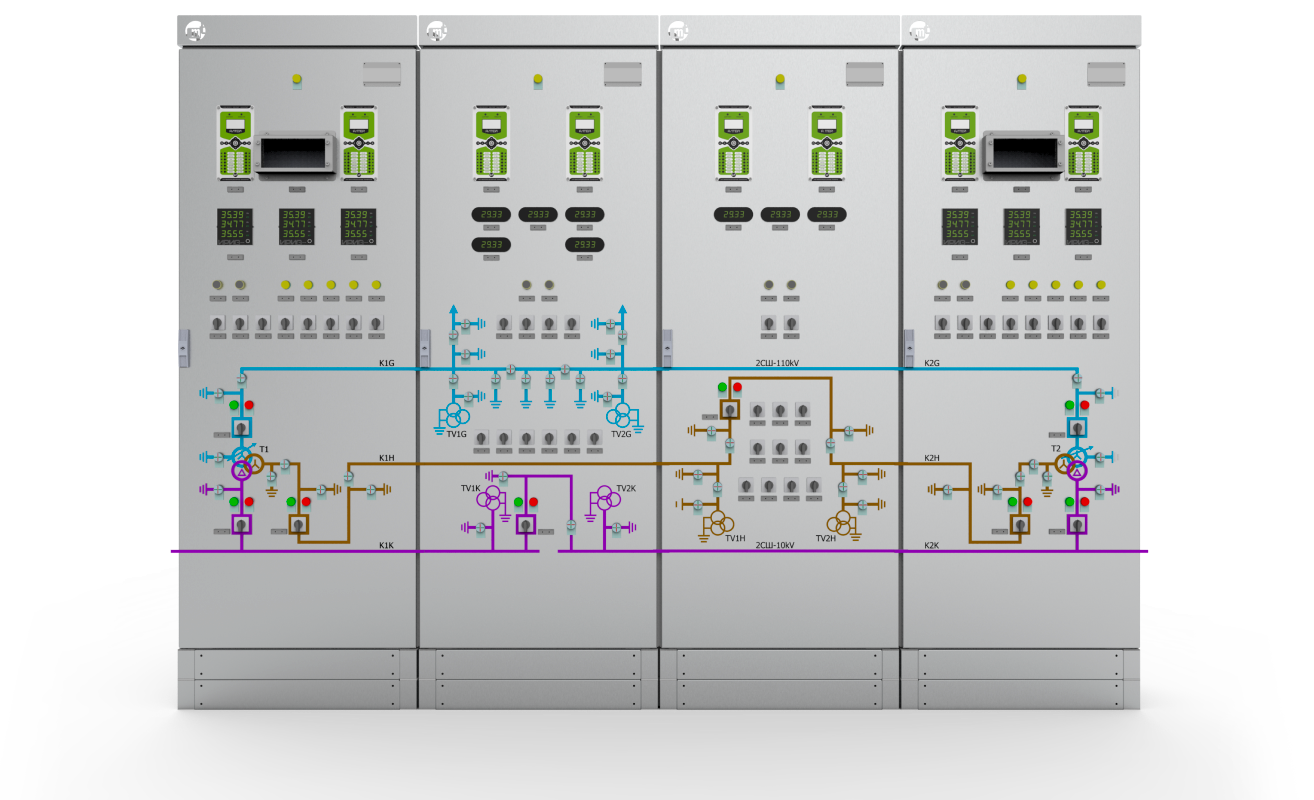Click the K2H bus label

tap(931, 458)
